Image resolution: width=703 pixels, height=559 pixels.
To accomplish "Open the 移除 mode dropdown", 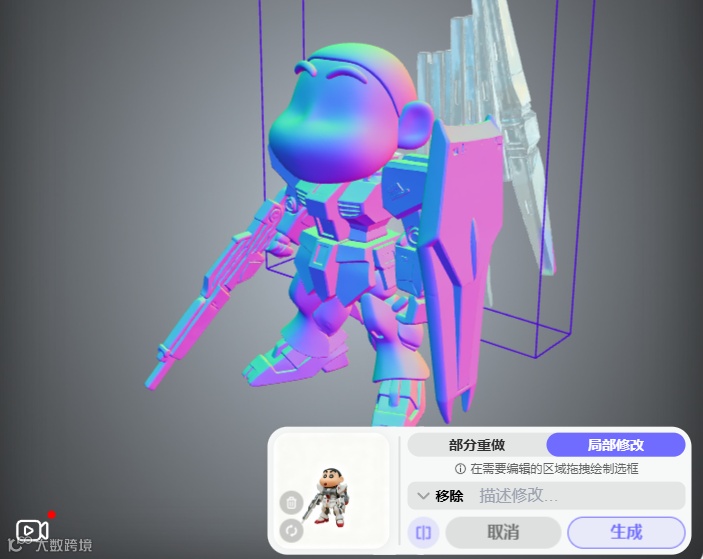I will click(441, 496).
